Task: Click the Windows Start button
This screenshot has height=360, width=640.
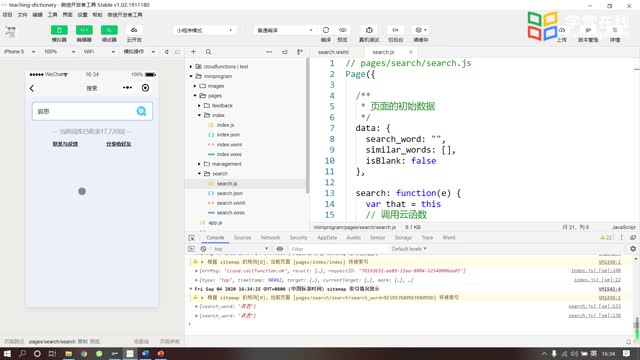Action: point(7,353)
